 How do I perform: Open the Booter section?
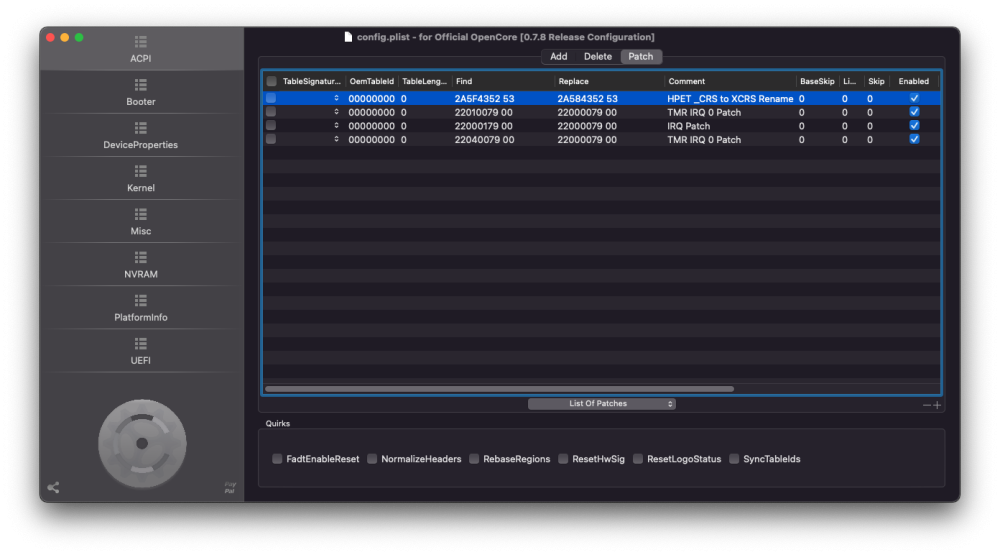pos(141,92)
